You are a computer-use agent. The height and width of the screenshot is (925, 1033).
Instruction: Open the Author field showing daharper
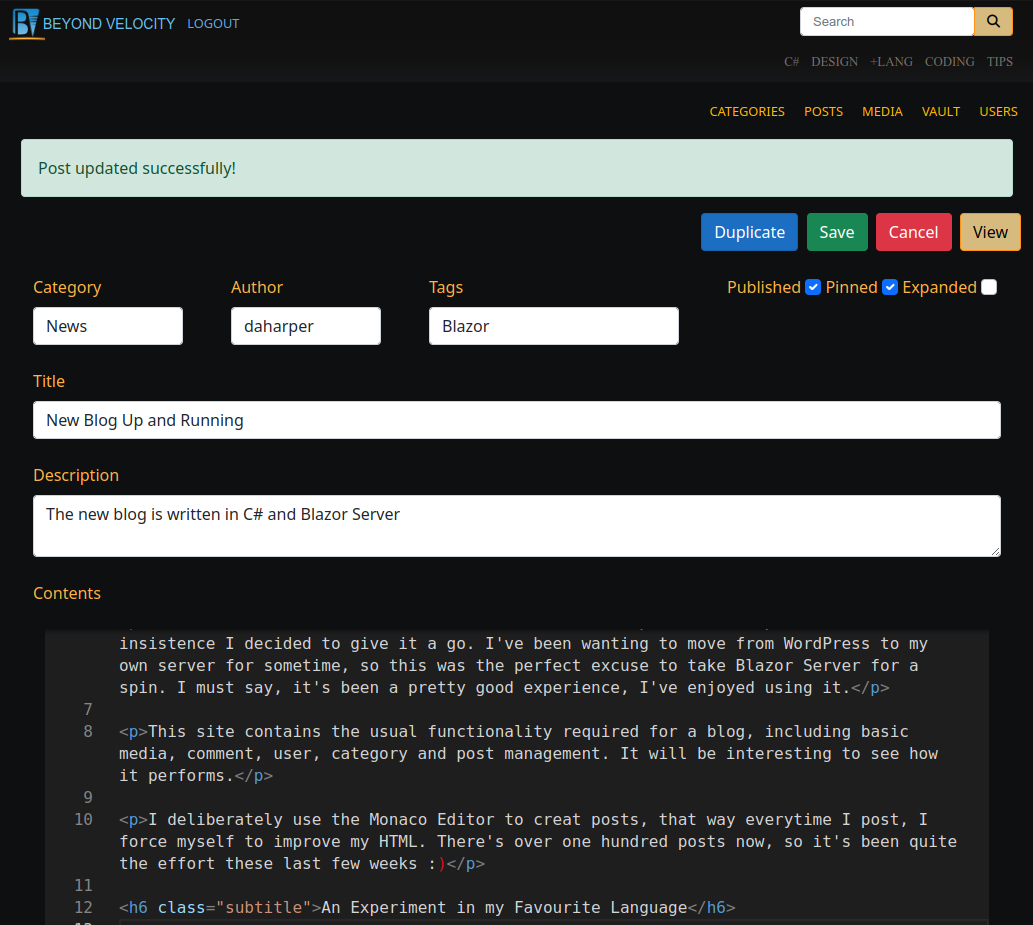306,326
